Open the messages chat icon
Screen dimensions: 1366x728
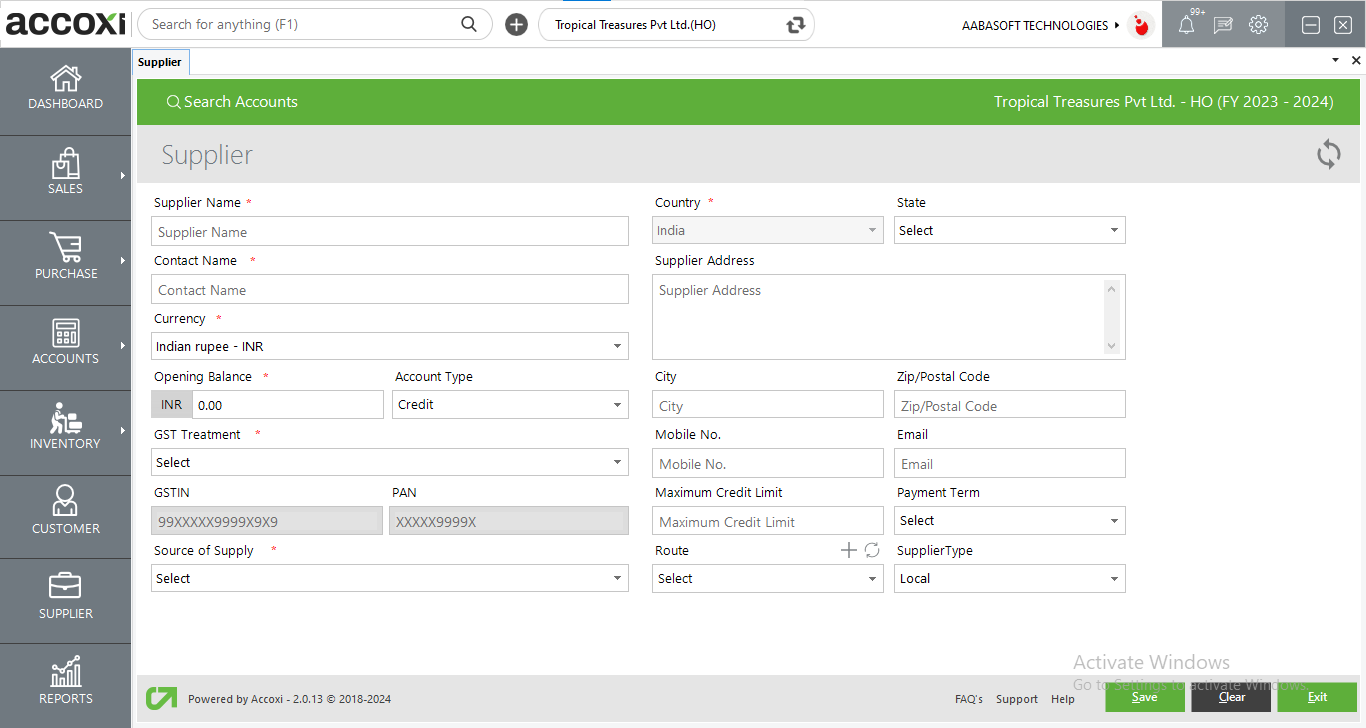pos(1222,26)
